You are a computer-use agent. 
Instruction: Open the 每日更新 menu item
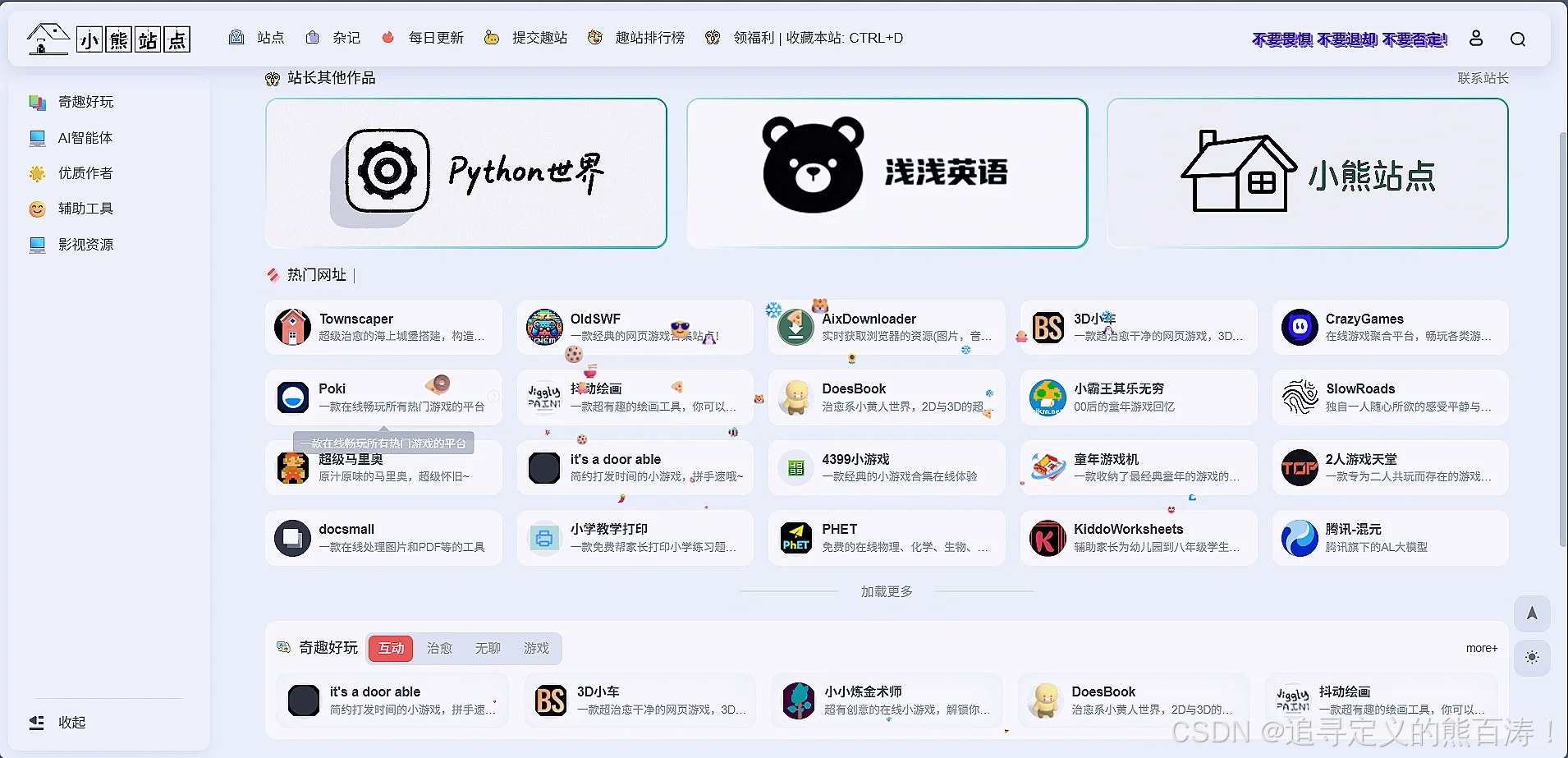click(x=423, y=38)
